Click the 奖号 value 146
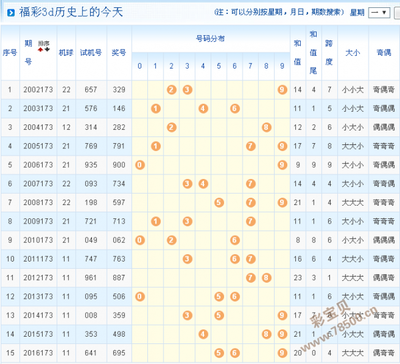Image resolution: width=400 pixels, height=364 pixels. point(119,108)
